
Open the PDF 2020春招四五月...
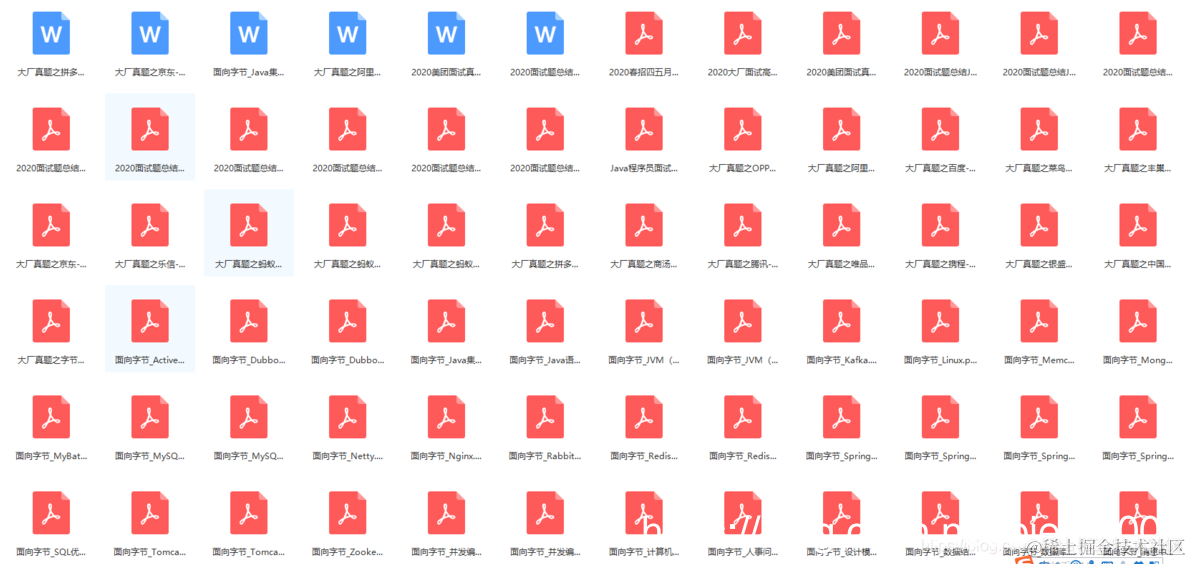pyautogui.click(x=644, y=33)
